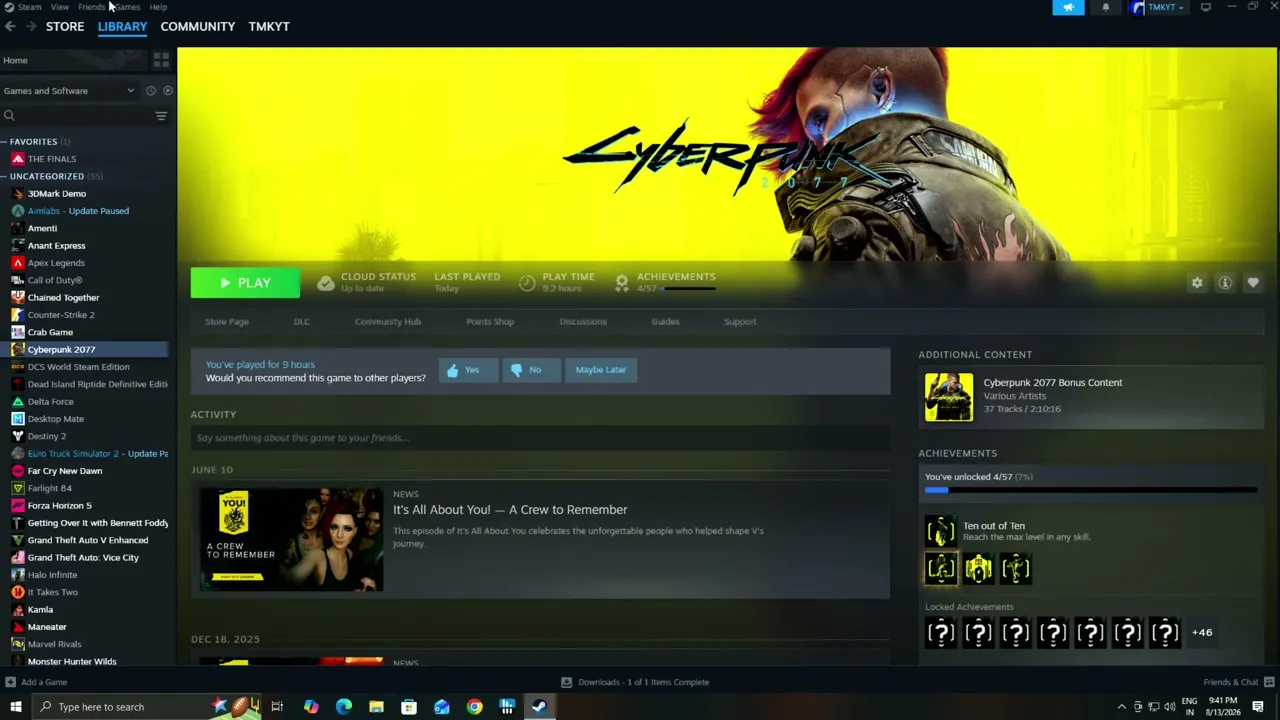This screenshot has width=1280, height=720.
Task: Click the green PLAY button
Action: click(x=245, y=283)
